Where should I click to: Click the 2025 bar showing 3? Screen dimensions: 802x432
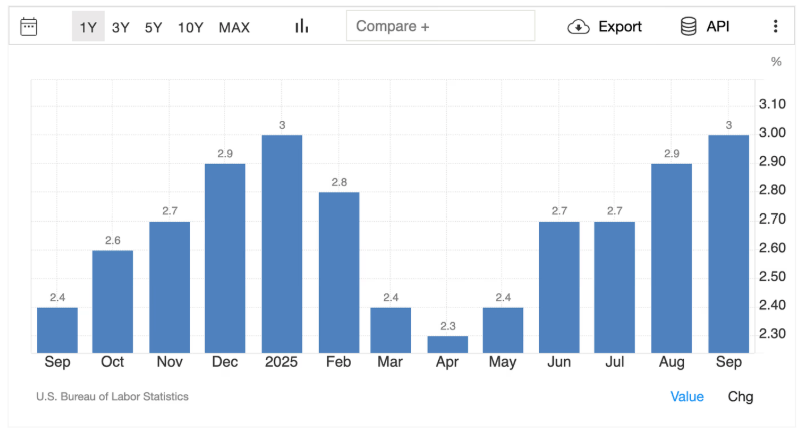tap(282, 244)
